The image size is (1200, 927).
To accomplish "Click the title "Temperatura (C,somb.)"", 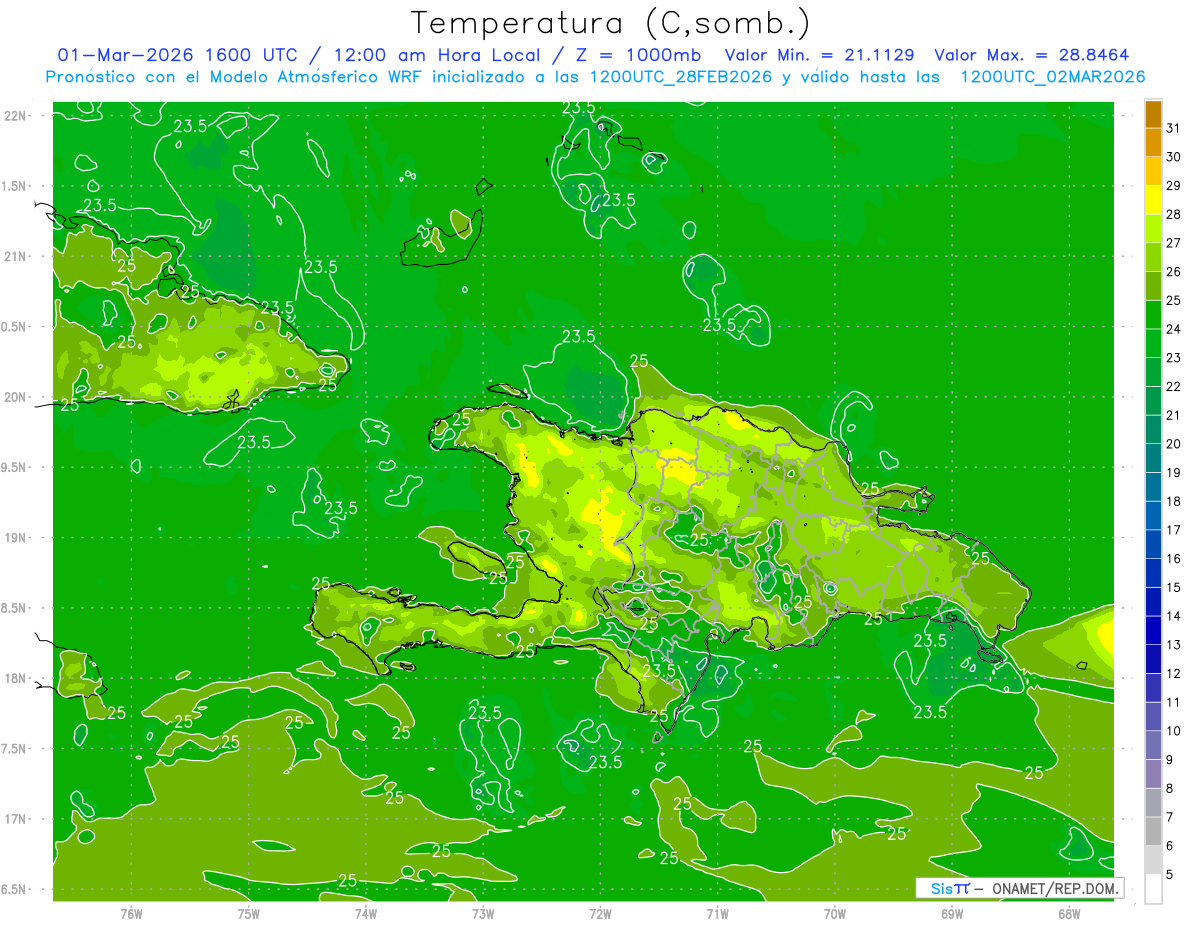I will pyautogui.click(x=610, y=24).
